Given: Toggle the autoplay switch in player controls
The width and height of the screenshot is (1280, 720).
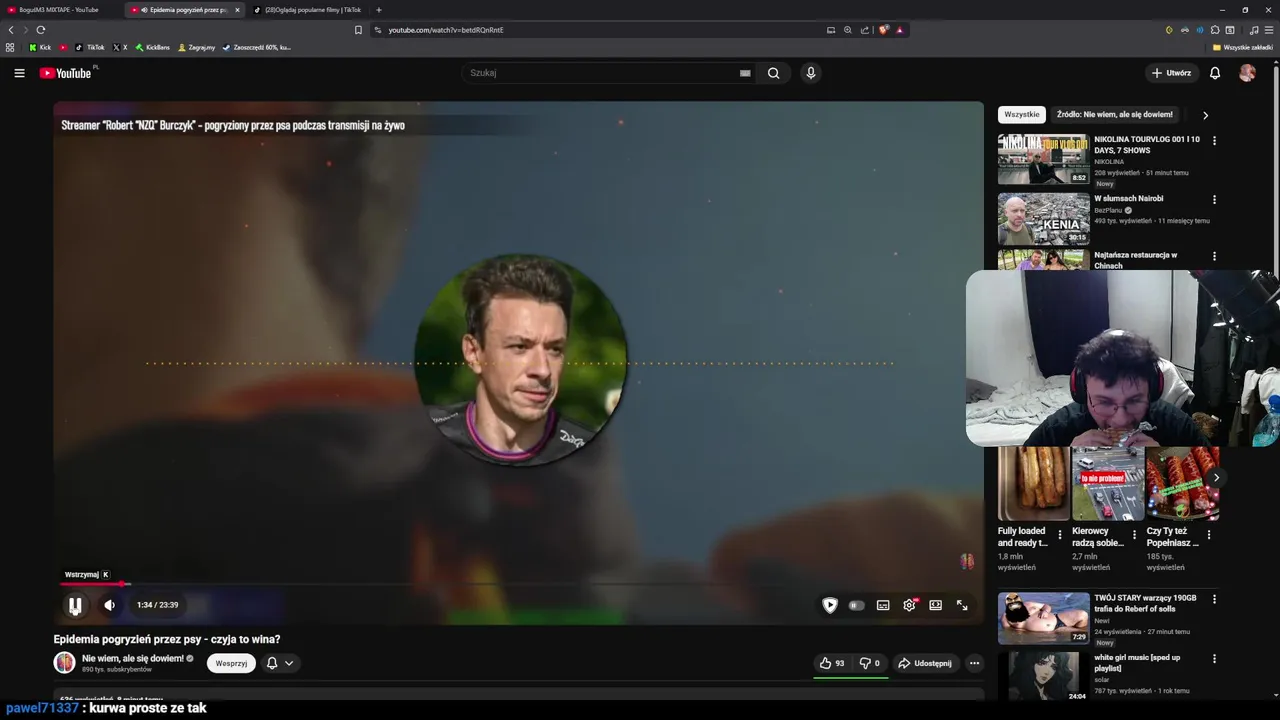Looking at the screenshot, I should click(x=856, y=605).
